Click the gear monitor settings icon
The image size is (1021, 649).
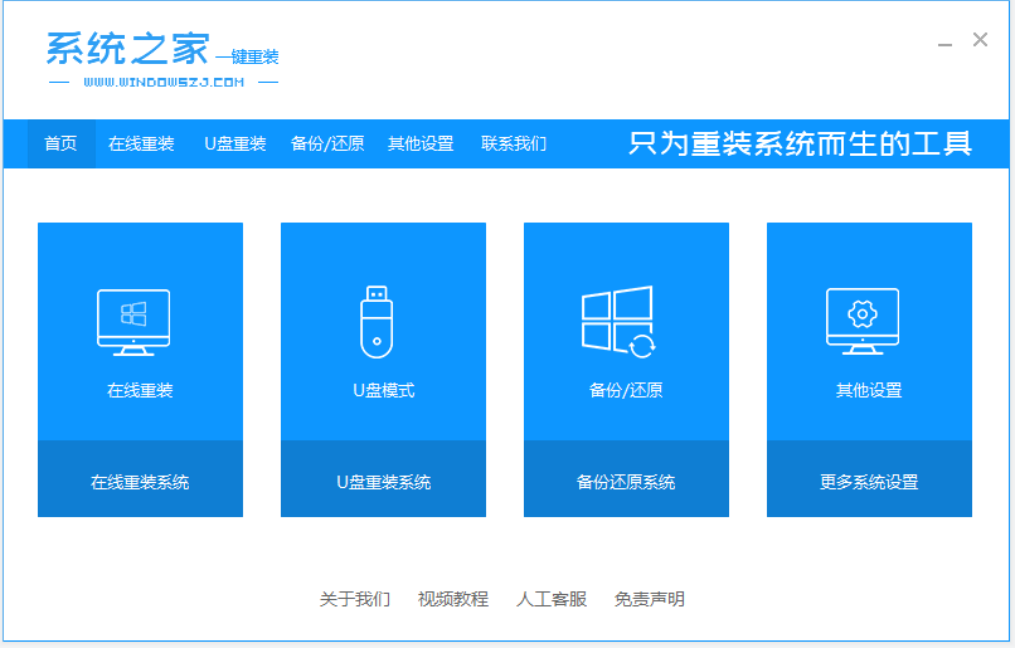pos(862,322)
